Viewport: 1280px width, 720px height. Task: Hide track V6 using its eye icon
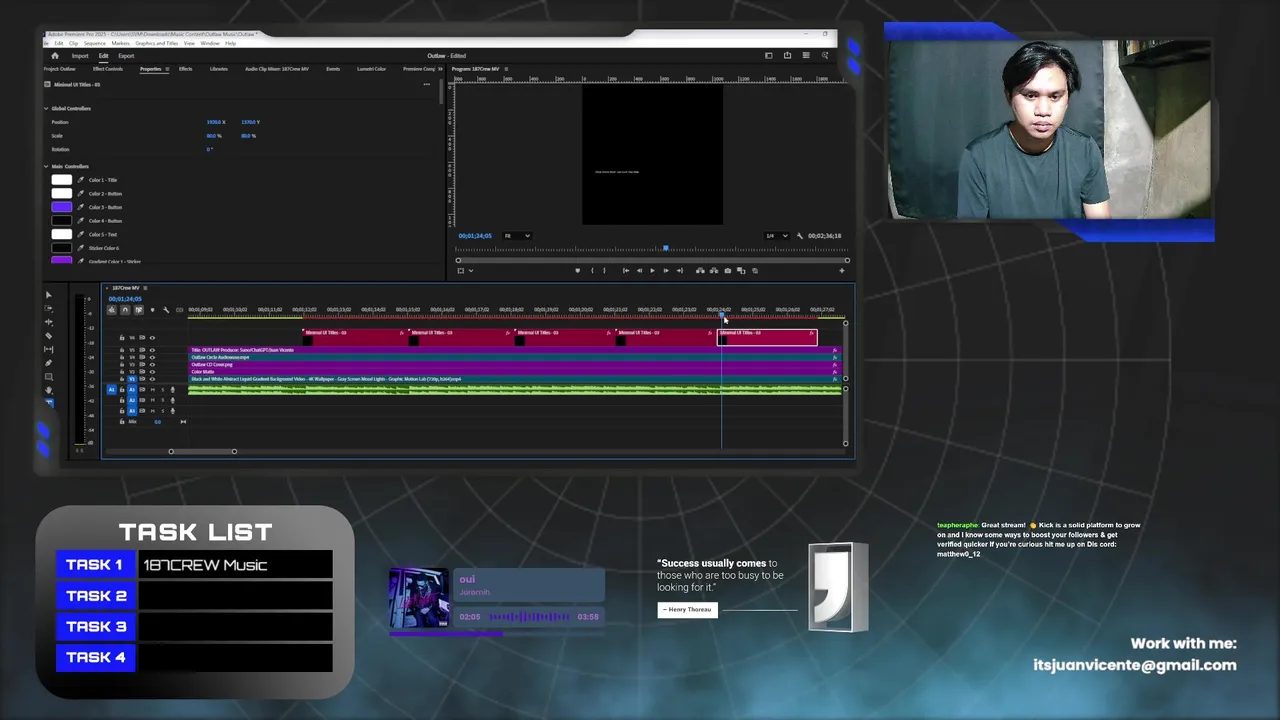click(x=152, y=338)
